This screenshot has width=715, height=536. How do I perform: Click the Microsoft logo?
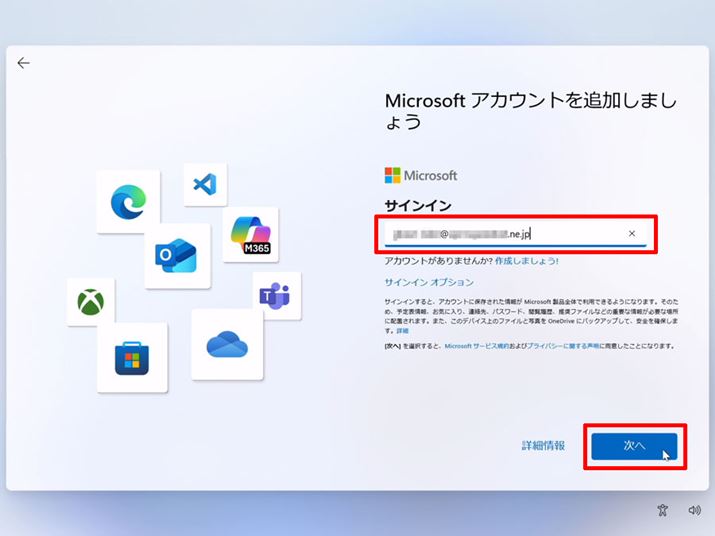click(420, 176)
